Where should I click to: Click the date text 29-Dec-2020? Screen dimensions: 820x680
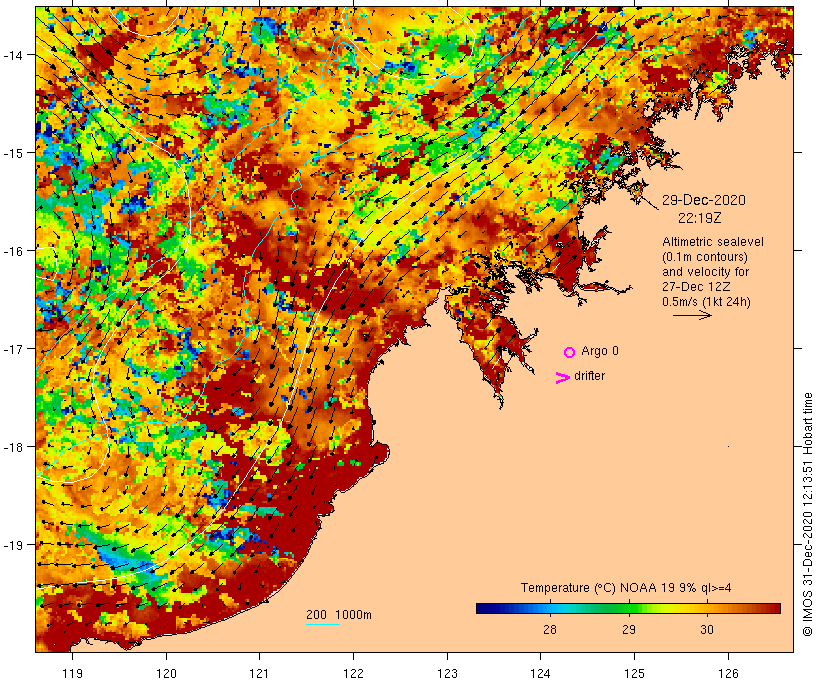[704, 200]
